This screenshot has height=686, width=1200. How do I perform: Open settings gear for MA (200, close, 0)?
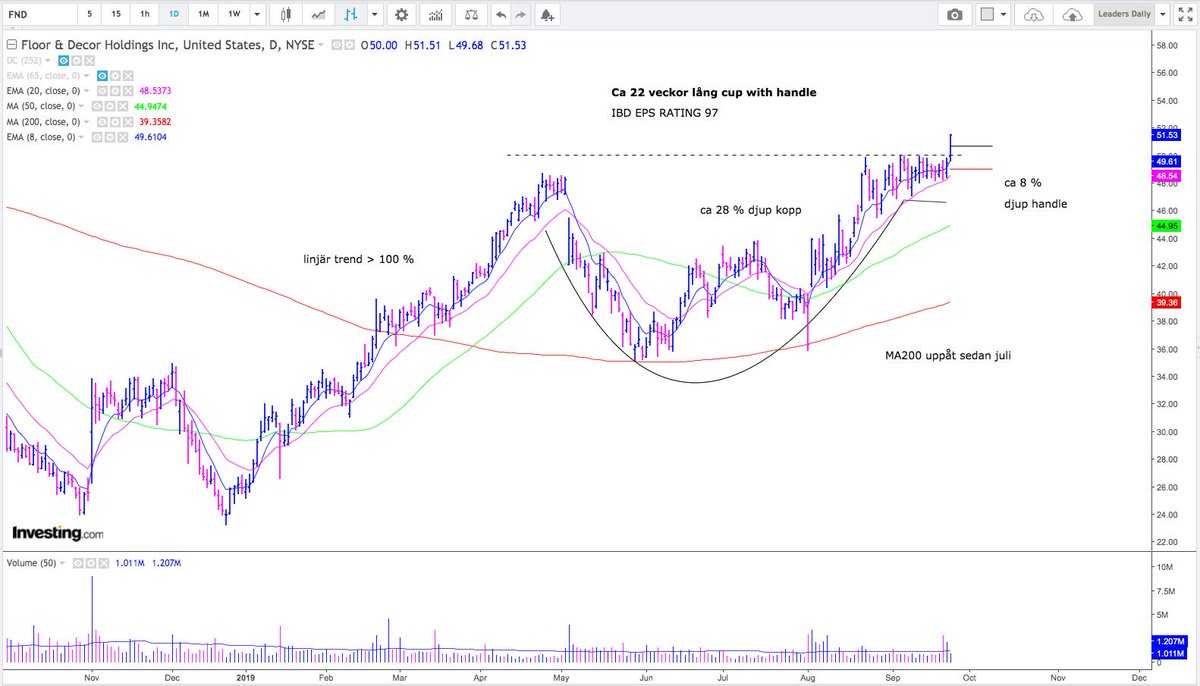point(115,122)
